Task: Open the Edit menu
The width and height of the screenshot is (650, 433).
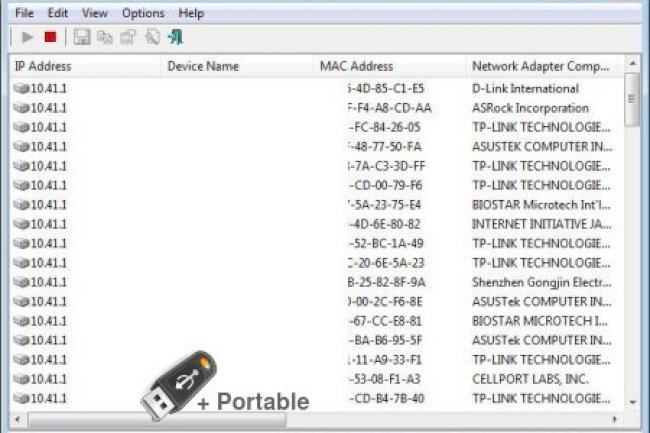Action: 58,13
